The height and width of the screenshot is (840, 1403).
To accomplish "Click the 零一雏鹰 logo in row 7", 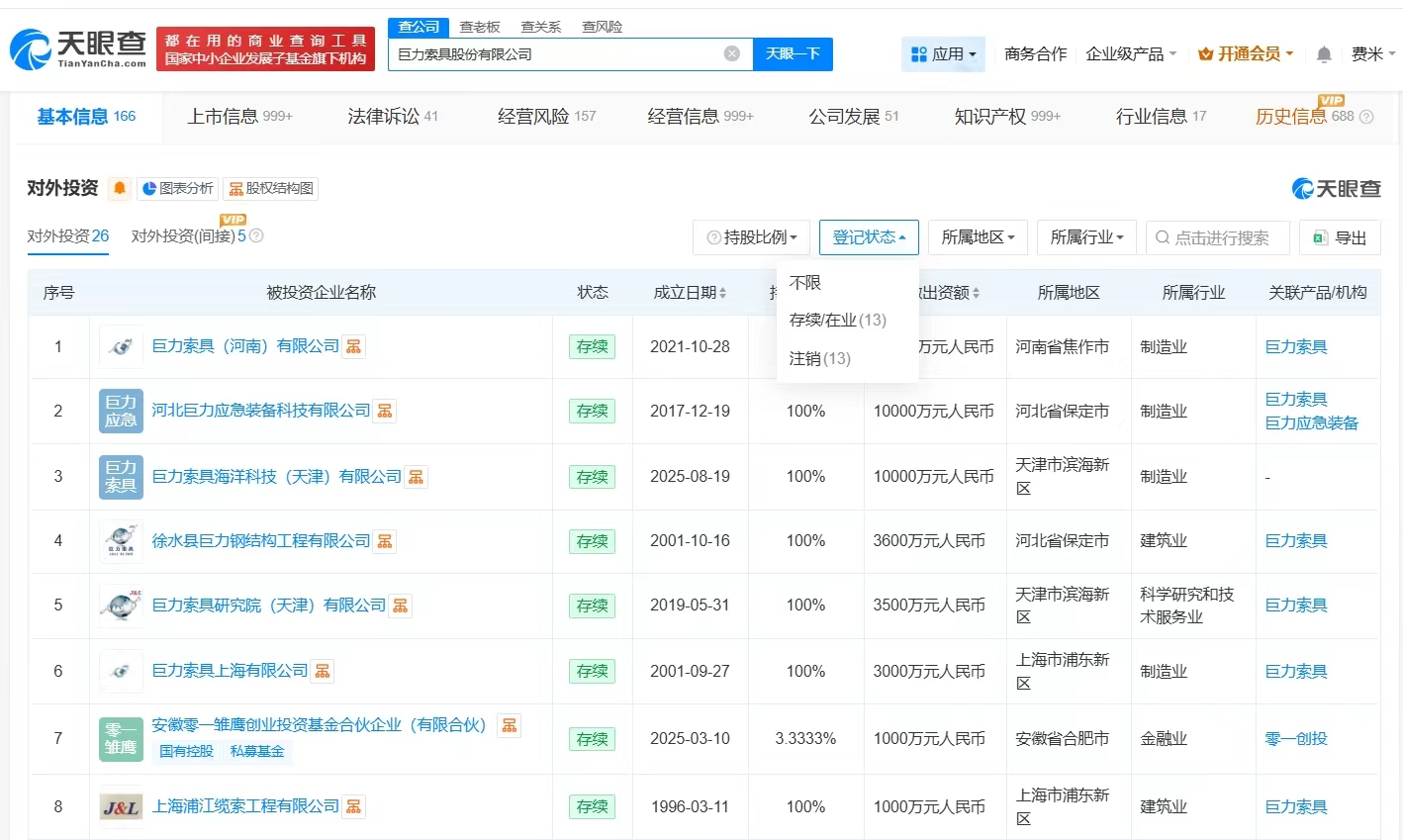I will pos(121,739).
